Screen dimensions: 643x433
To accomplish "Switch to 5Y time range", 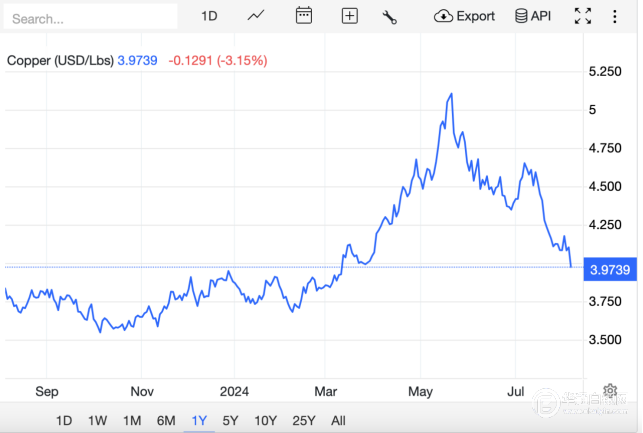I will coord(231,420).
